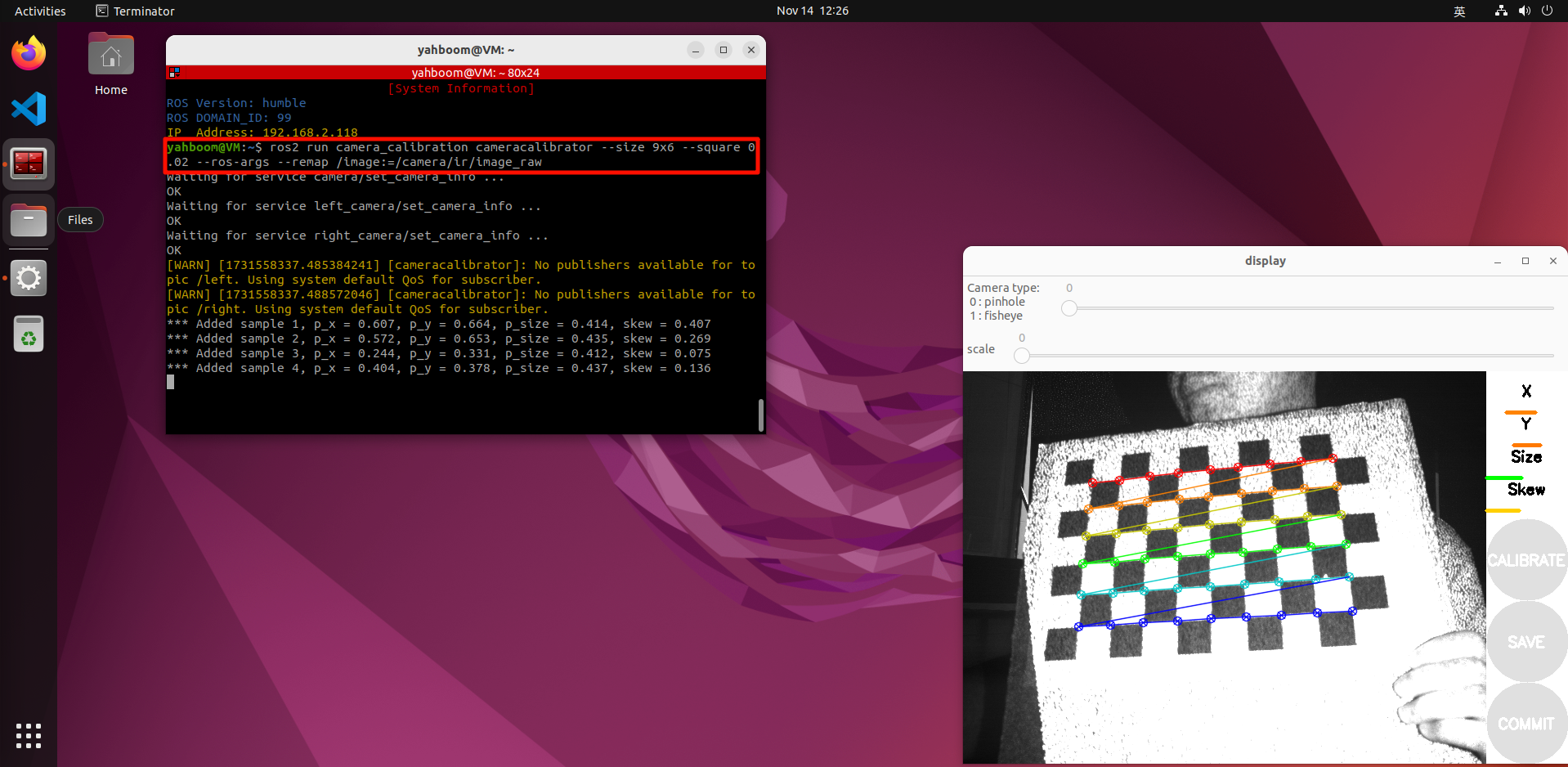Click the red terminal title bar 'yahboom@VM: ~ 80x24'
Screen dimensions: 1568x767
pyautogui.click(x=466, y=73)
